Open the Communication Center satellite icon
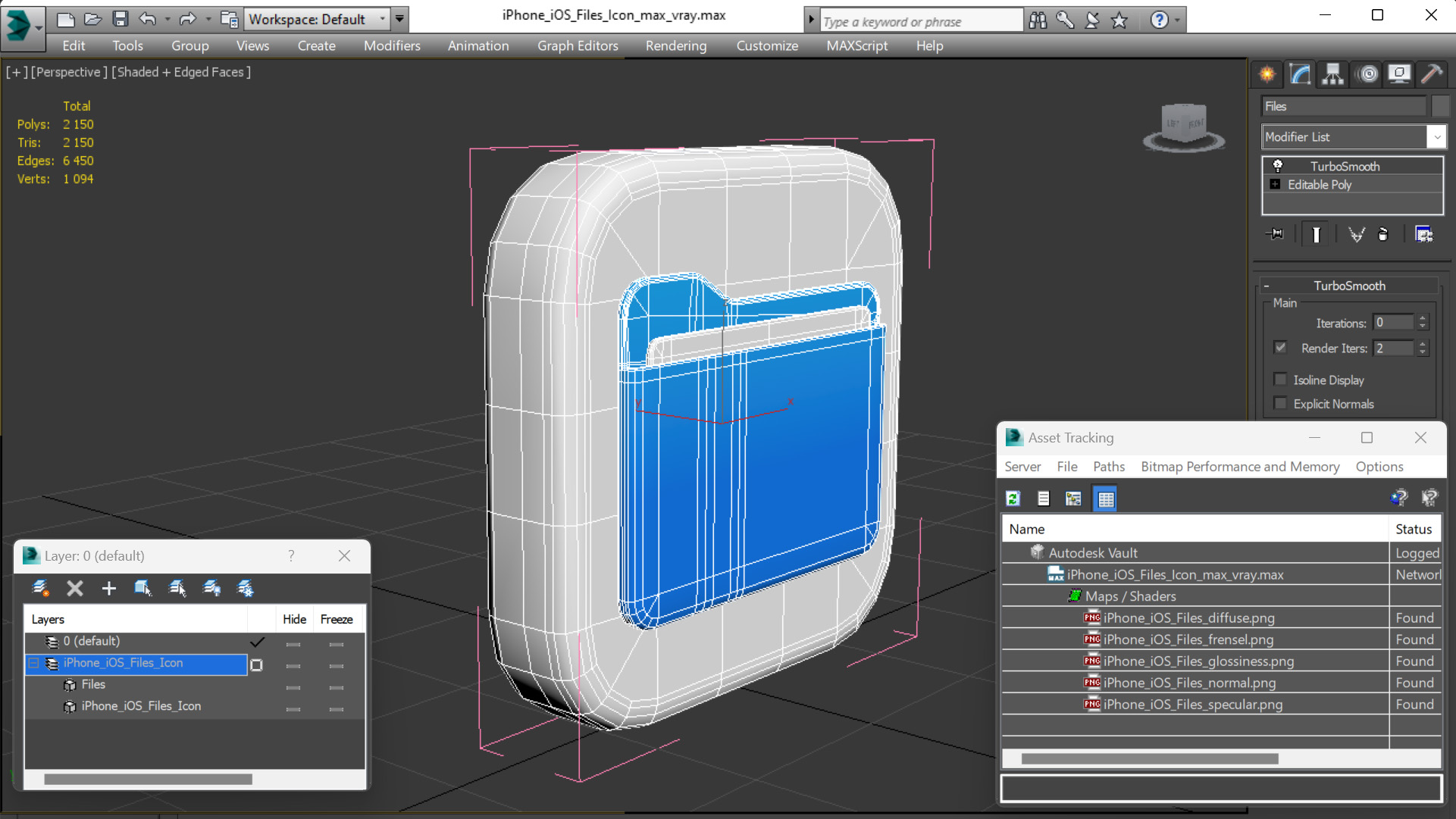 (1092, 20)
